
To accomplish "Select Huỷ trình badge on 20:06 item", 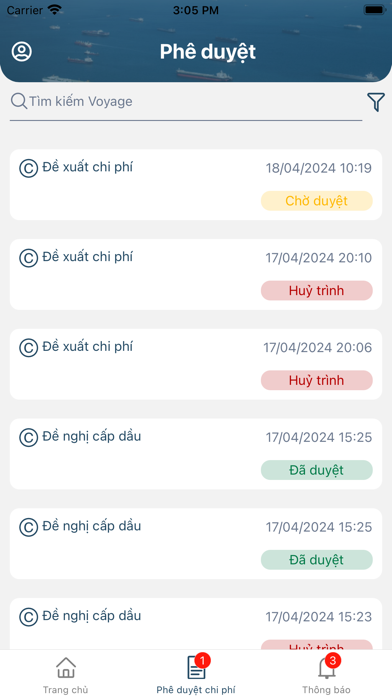I will (x=317, y=380).
